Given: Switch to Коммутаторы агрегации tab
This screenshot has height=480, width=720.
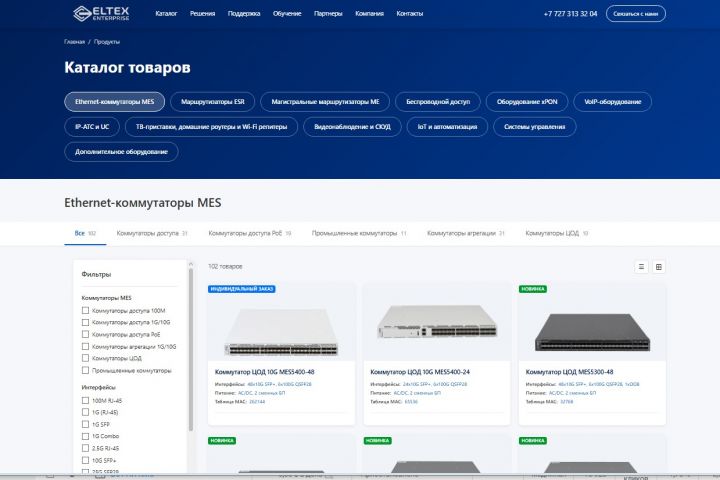Looking at the screenshot, I should click(466, 233).
